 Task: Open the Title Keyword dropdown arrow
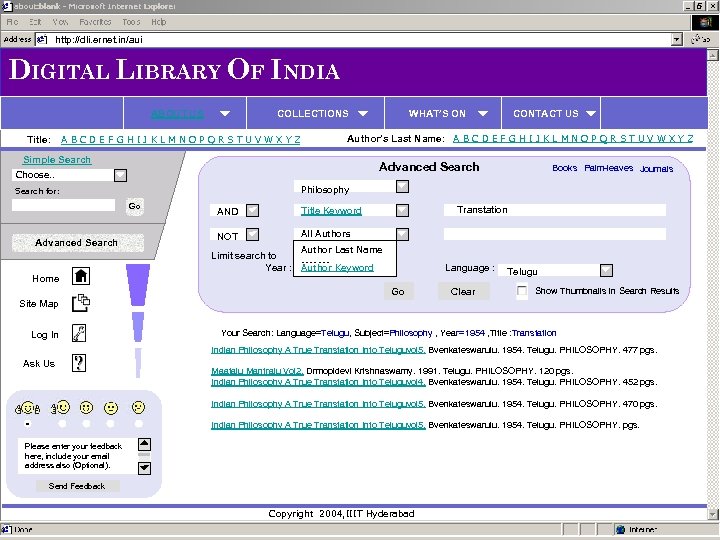click(402, 210)
